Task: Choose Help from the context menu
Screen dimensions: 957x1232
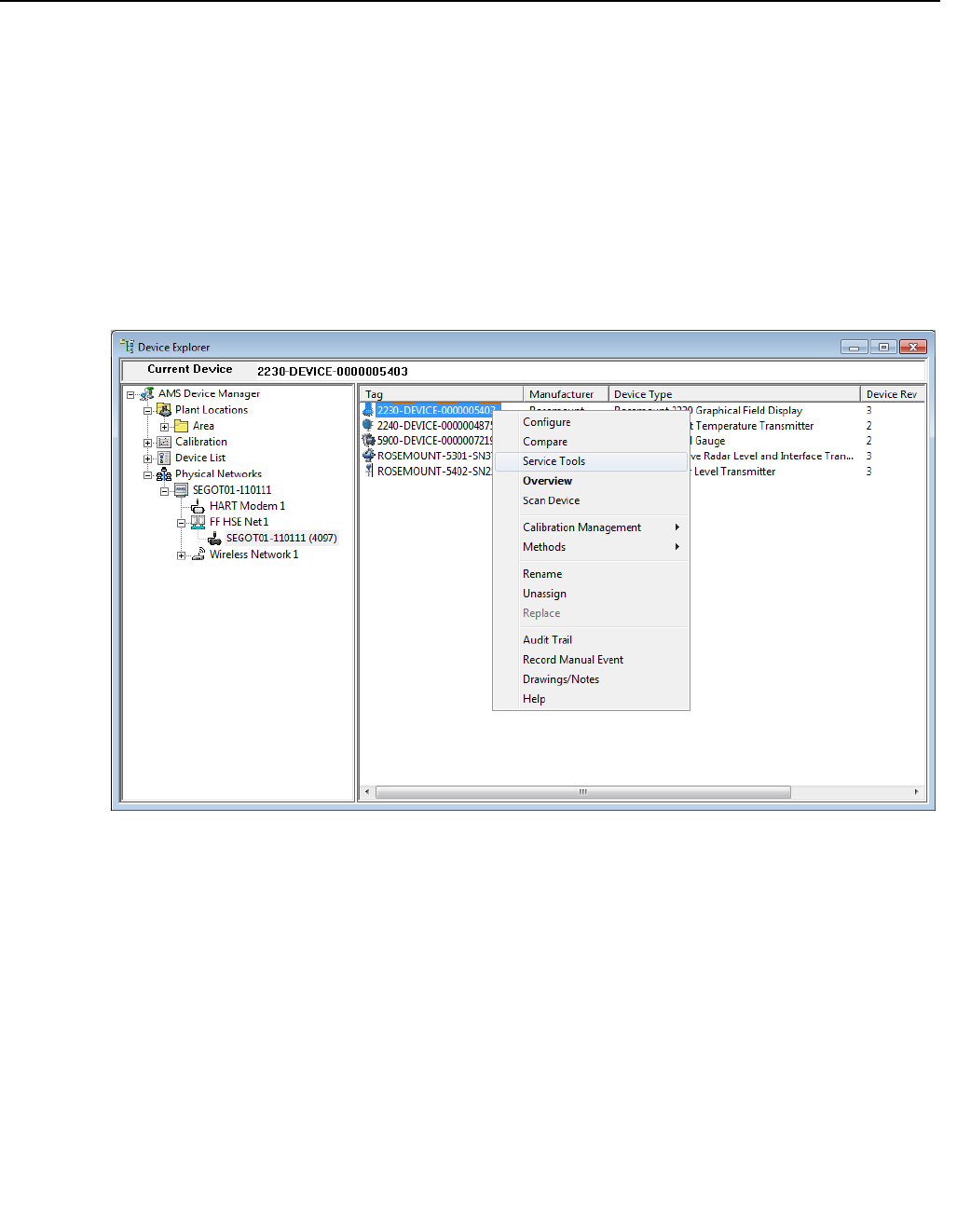Action: click(x=592, y=699)
